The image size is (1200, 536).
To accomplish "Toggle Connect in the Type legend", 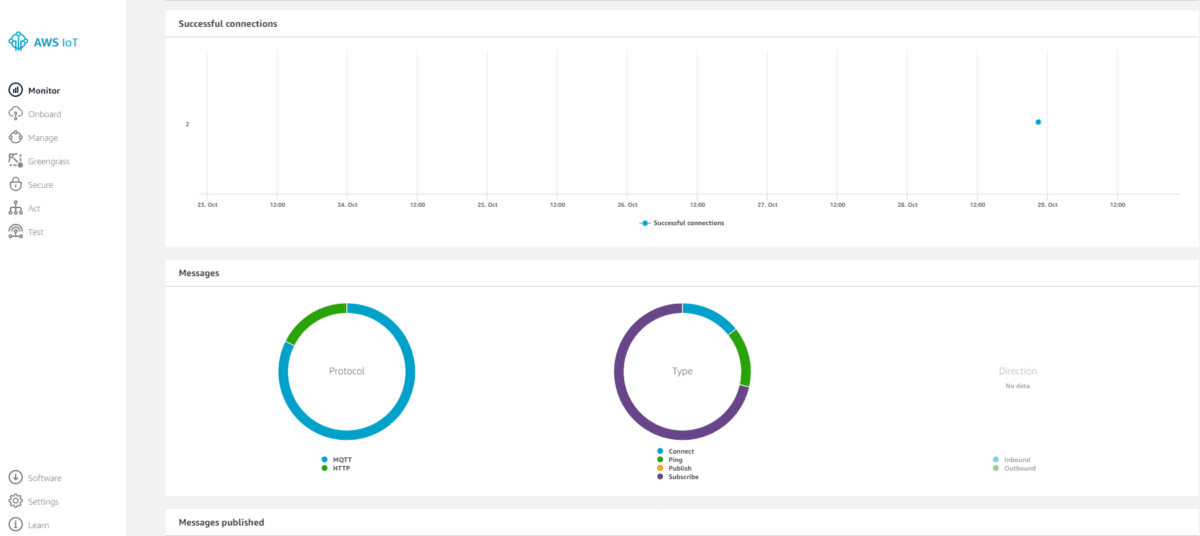I will click(675, 452).
